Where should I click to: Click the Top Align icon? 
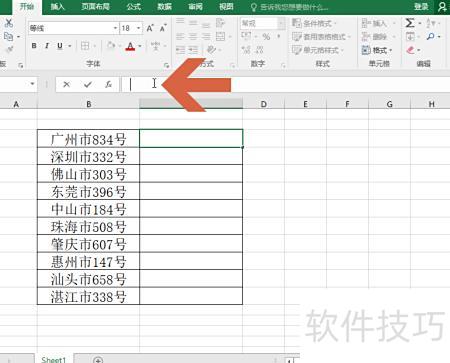click(180, 22)
